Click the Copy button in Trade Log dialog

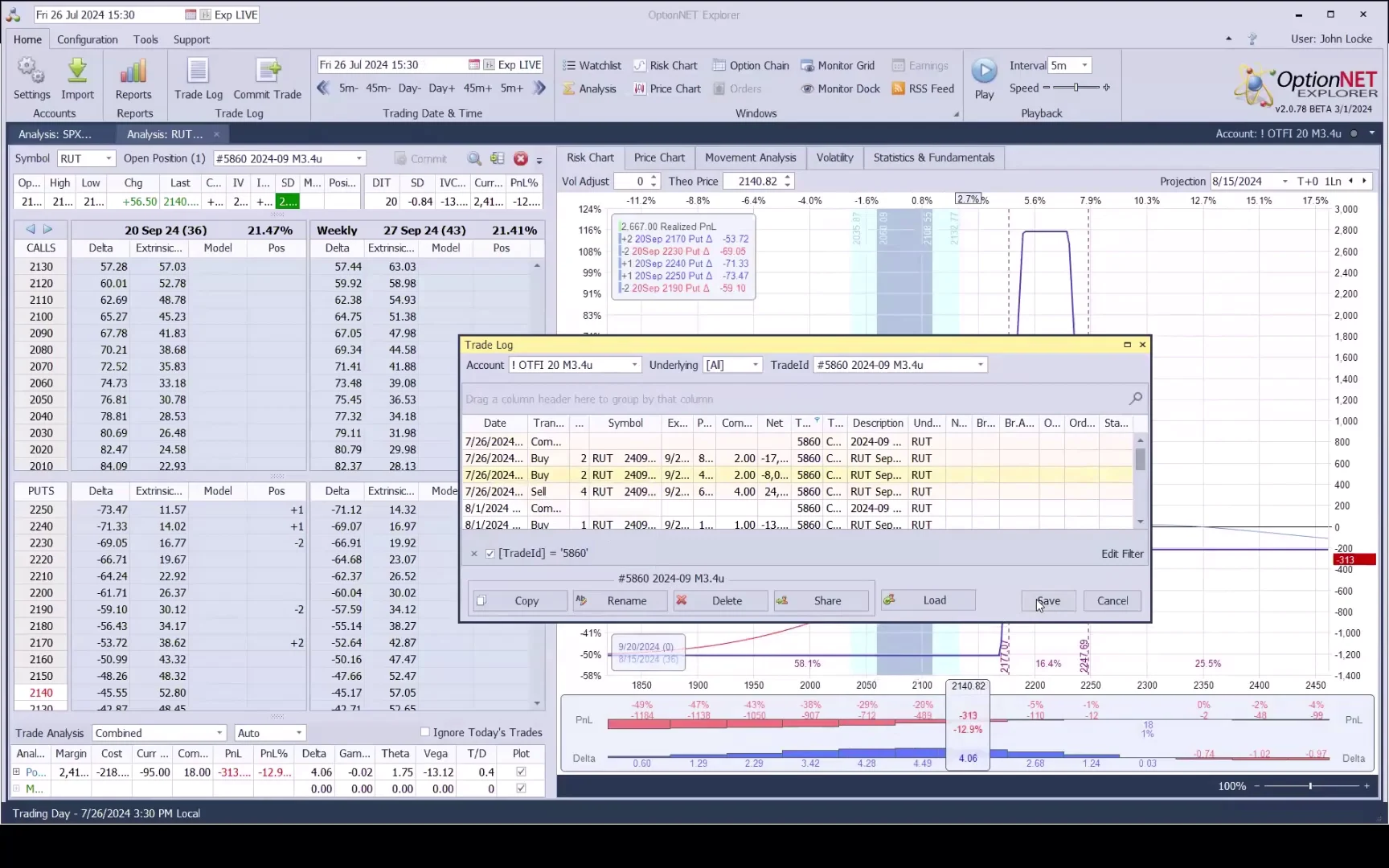pos(520,601)
